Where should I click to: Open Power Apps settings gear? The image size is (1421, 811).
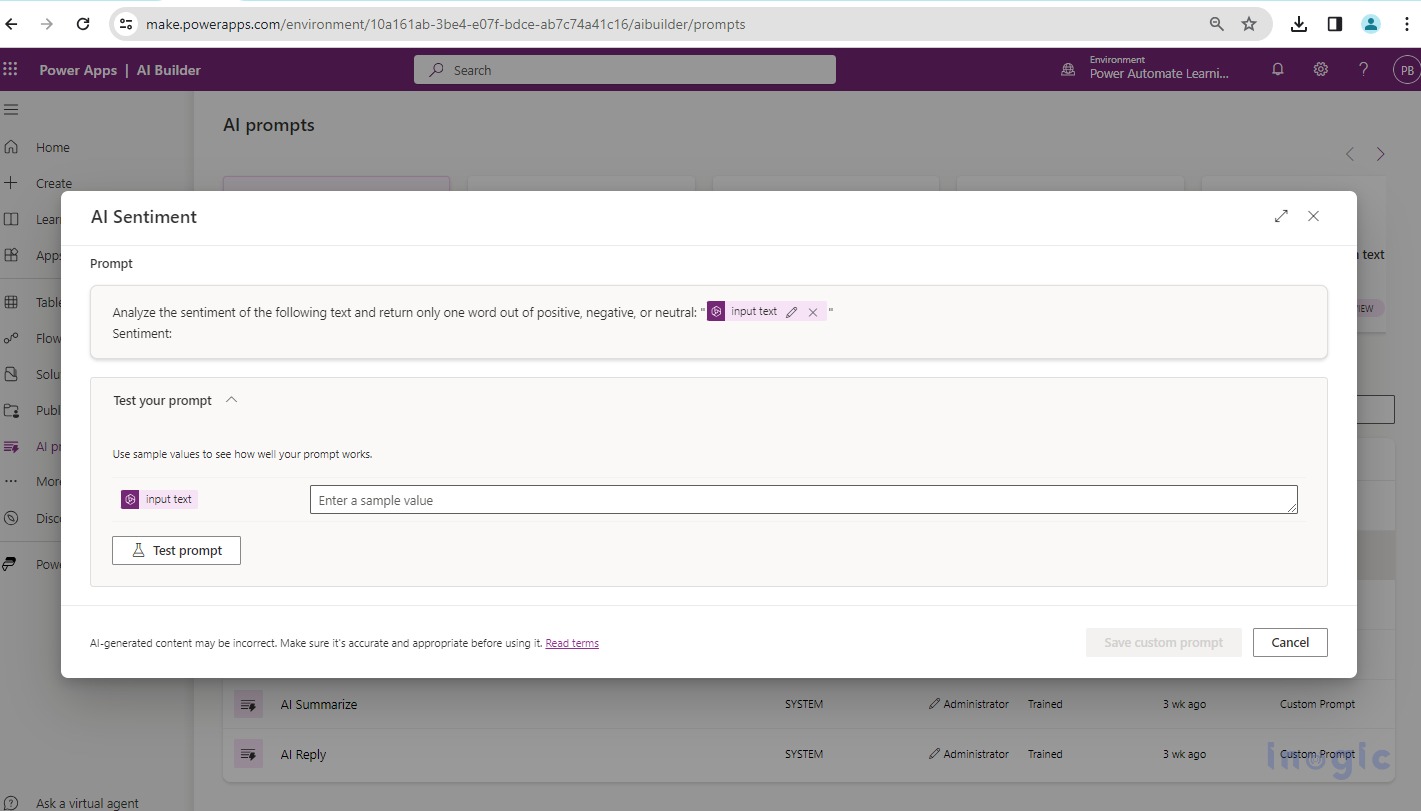point(1321,69)
